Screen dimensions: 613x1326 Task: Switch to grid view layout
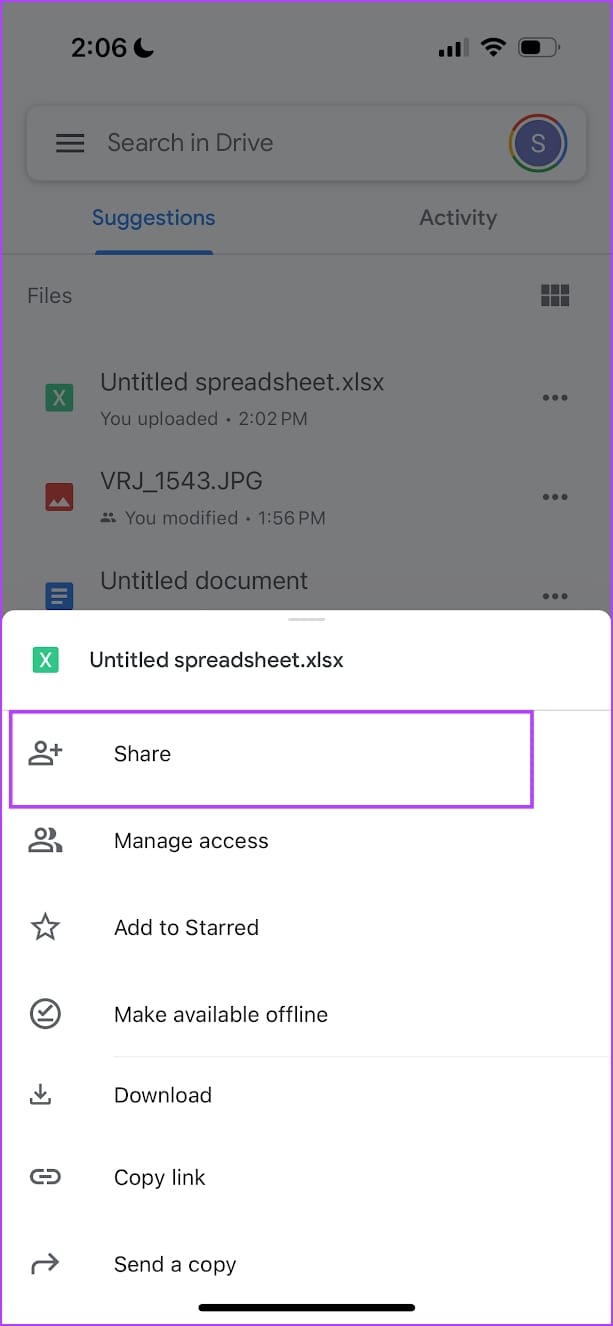[x=555, y=295]
